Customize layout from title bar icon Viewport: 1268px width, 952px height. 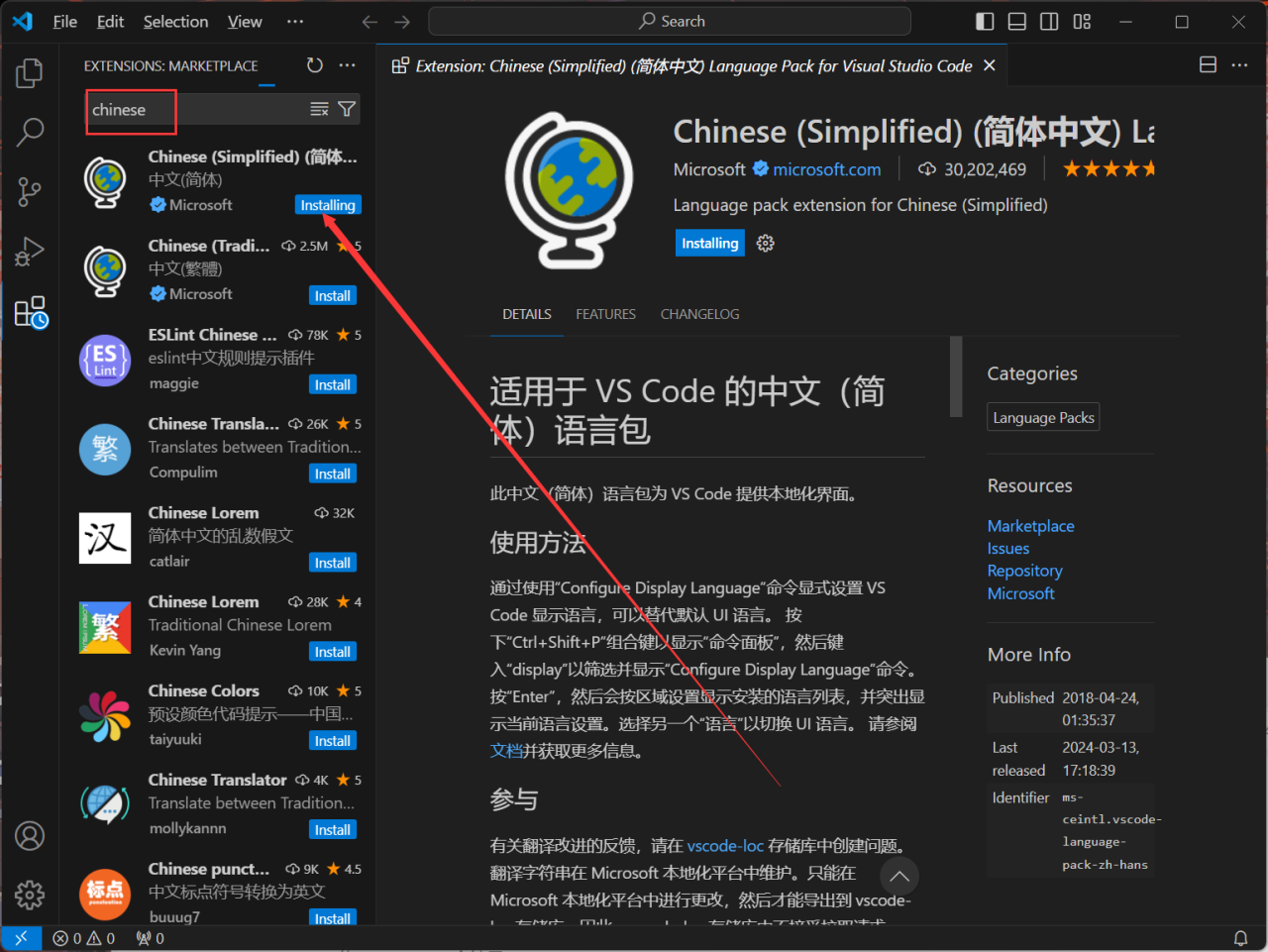pos(1082,22)
